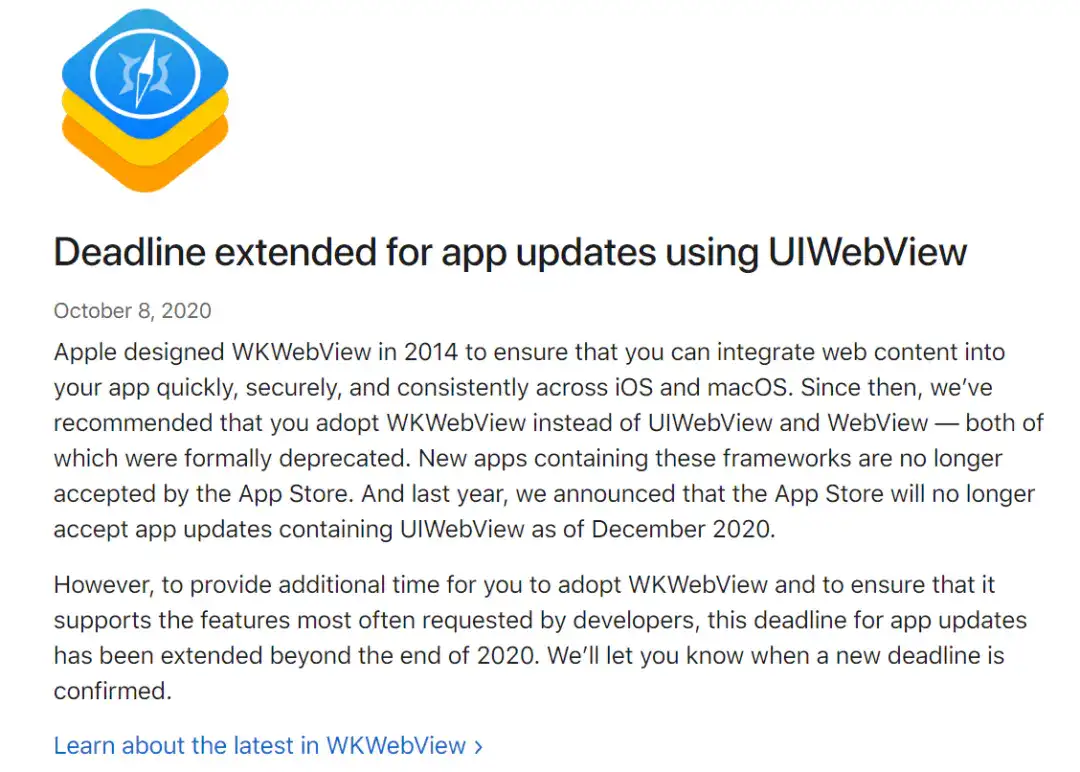Click the chevron arrow after the WKWebView link

(x=478, y=747)
